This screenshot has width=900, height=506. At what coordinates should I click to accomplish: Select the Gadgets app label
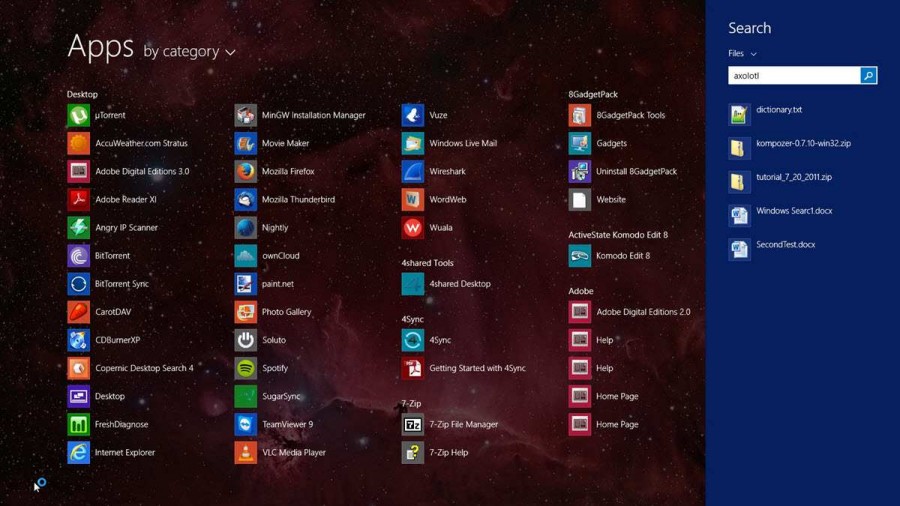coord(611,143)
